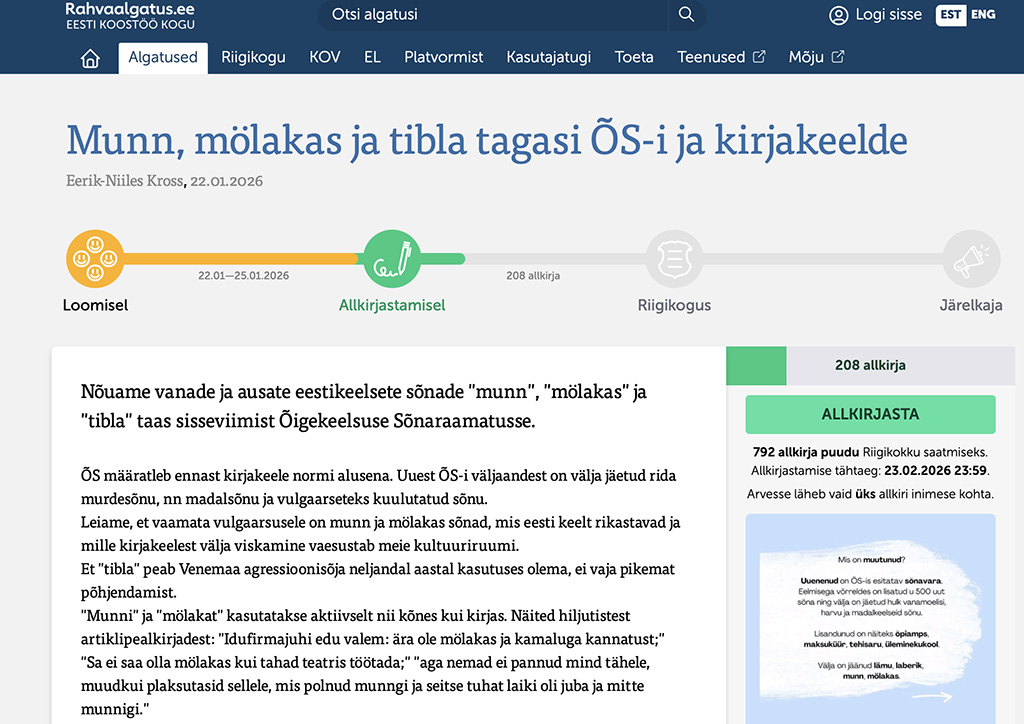Open the Riigikogu menu item
Screen dimensions: 1024x724
[x=253, y=57]
